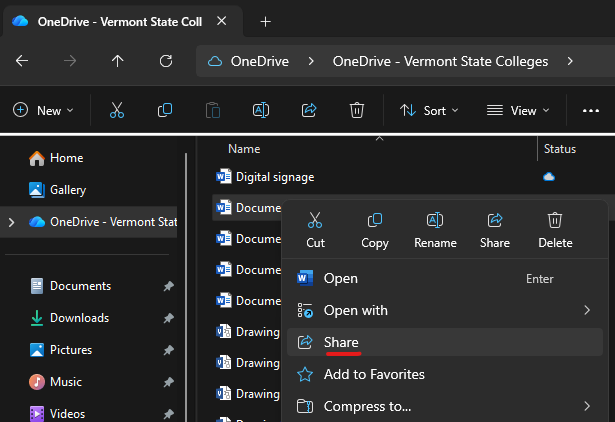Click the pin icon next to Pictures
This screenshot has width=615, height=422.
point(169,350)
